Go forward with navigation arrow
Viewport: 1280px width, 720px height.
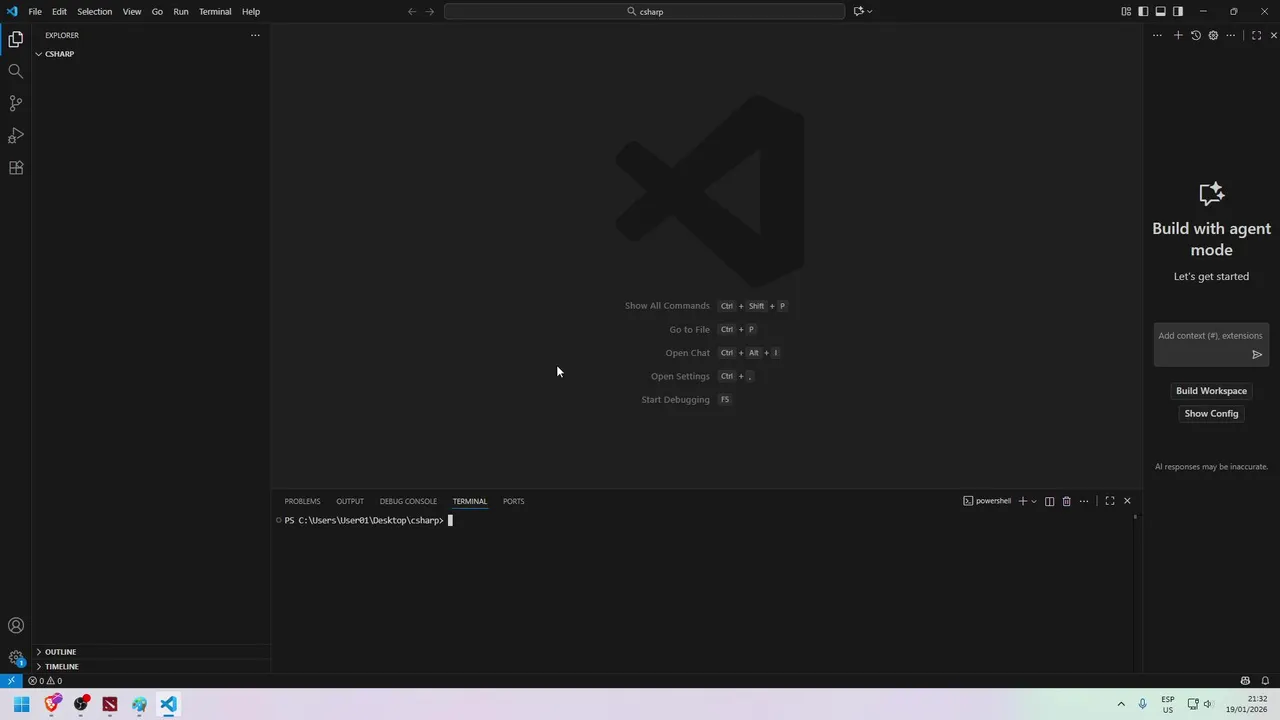(x=430, y=11)
